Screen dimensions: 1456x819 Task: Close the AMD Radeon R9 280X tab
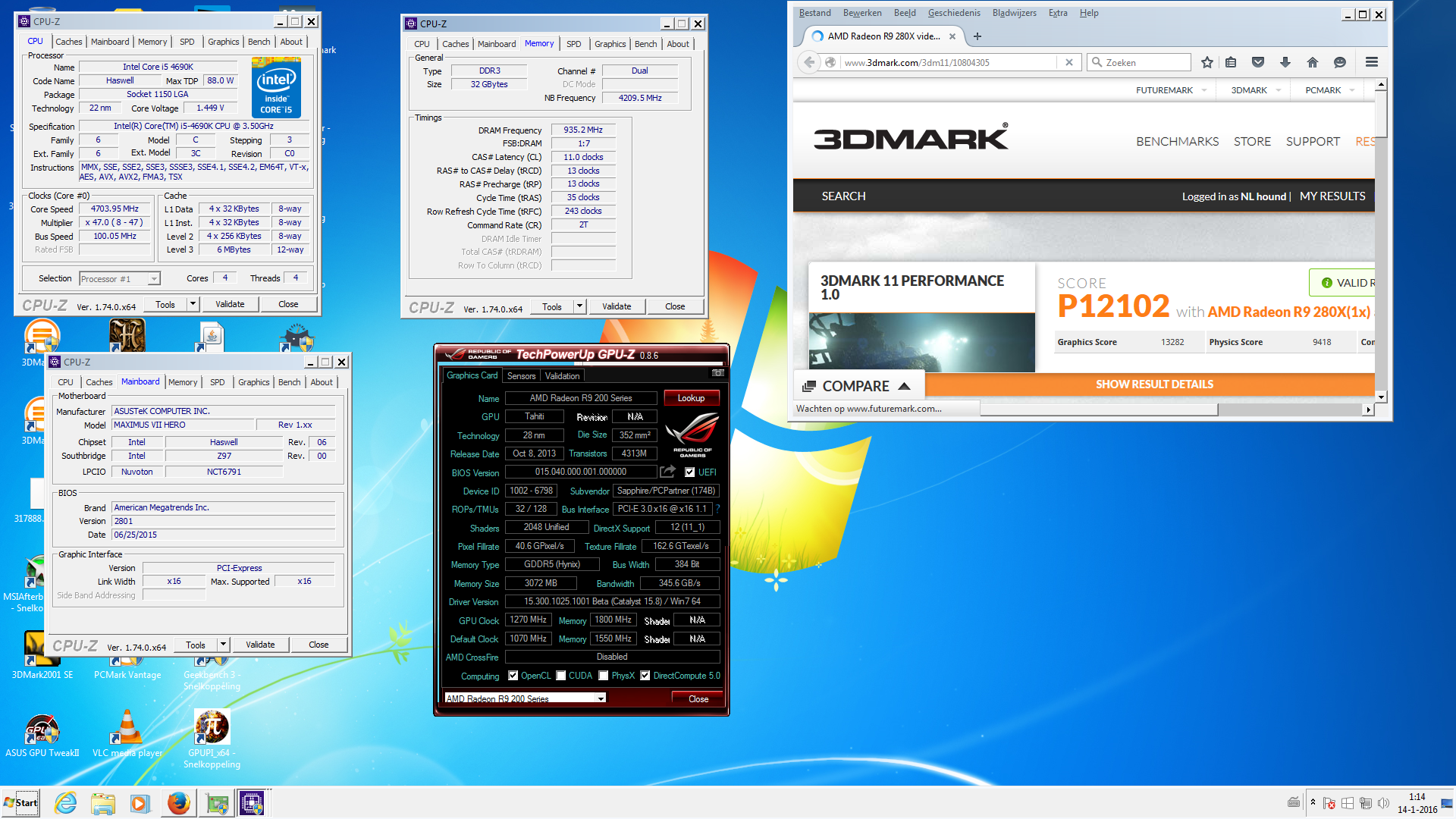click(952, 36)
